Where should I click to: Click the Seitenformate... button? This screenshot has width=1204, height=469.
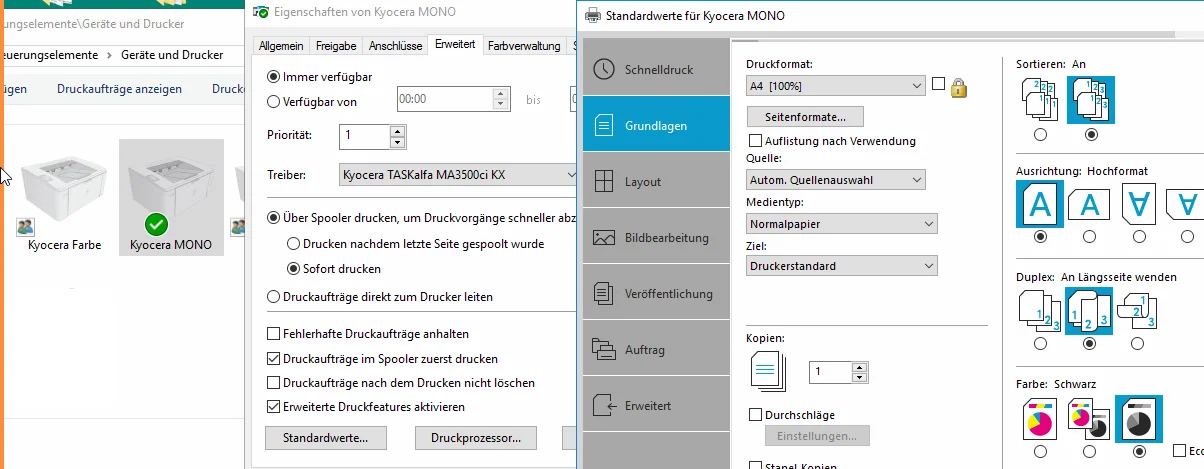point(806,116)
